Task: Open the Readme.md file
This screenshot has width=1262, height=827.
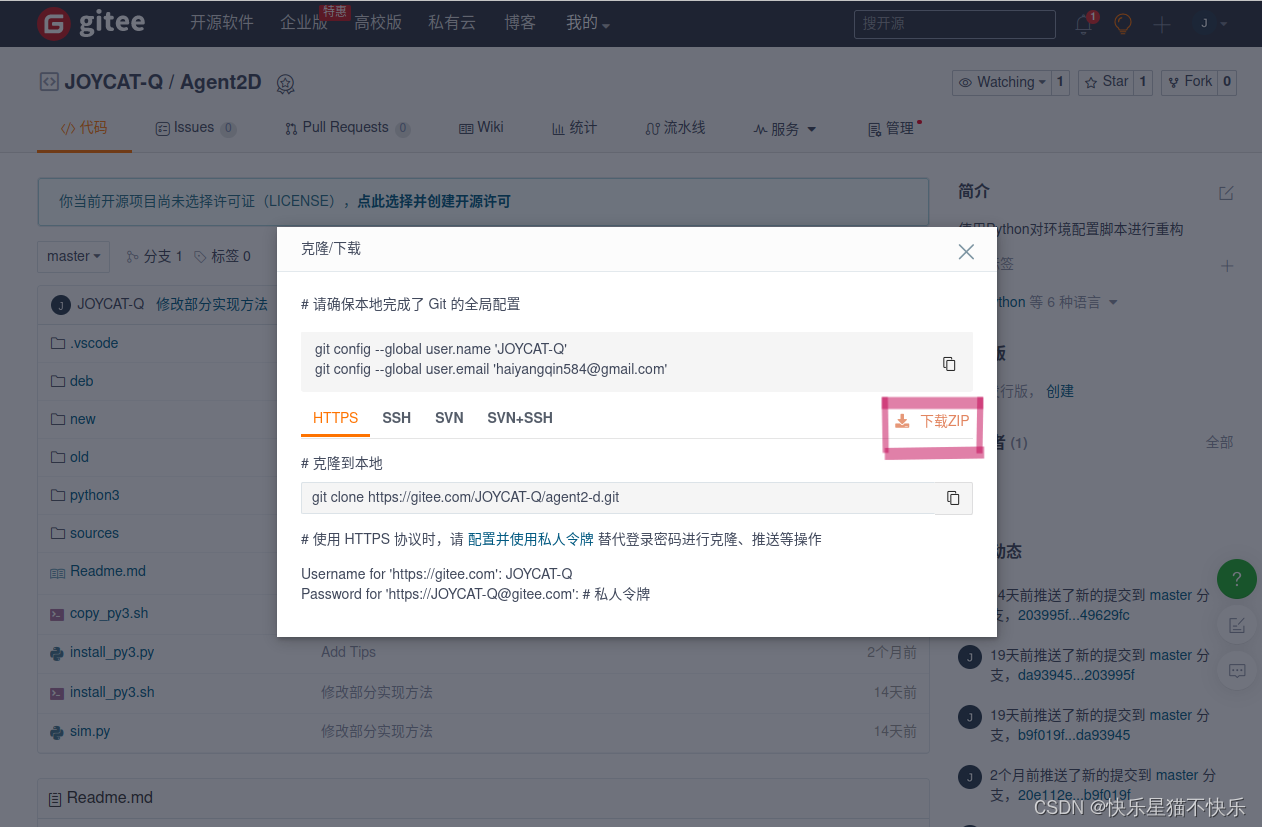Action: (x=108, y=571)
